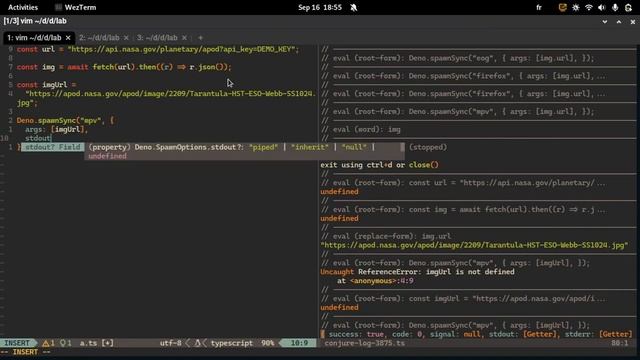Click the "inherit" value in the hover documentation
The height and width of the screenshot is (360, 640).
tap(310, 147)
